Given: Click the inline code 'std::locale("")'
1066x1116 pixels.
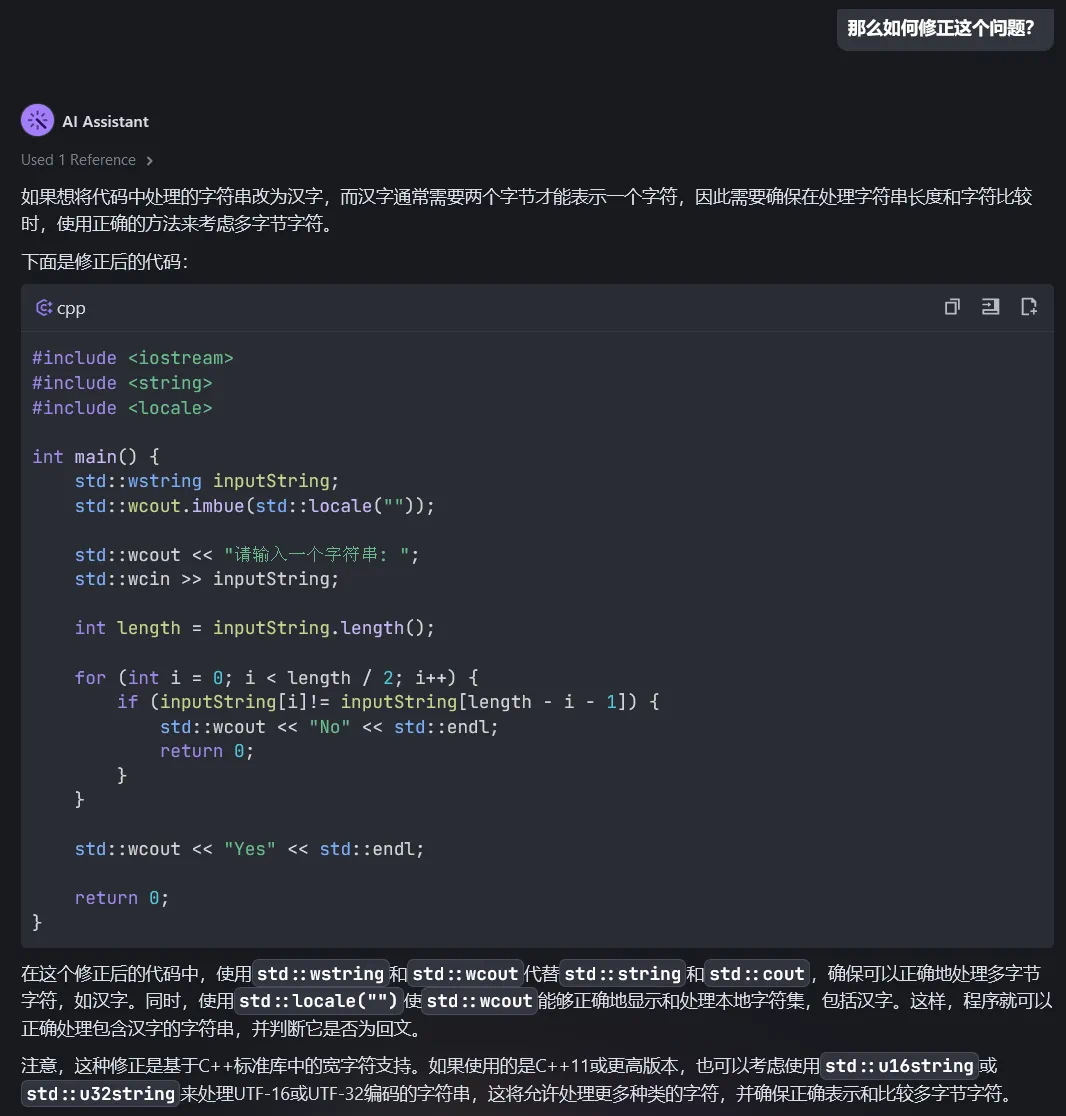Looking at the screenshot, I should (318, 1001).
